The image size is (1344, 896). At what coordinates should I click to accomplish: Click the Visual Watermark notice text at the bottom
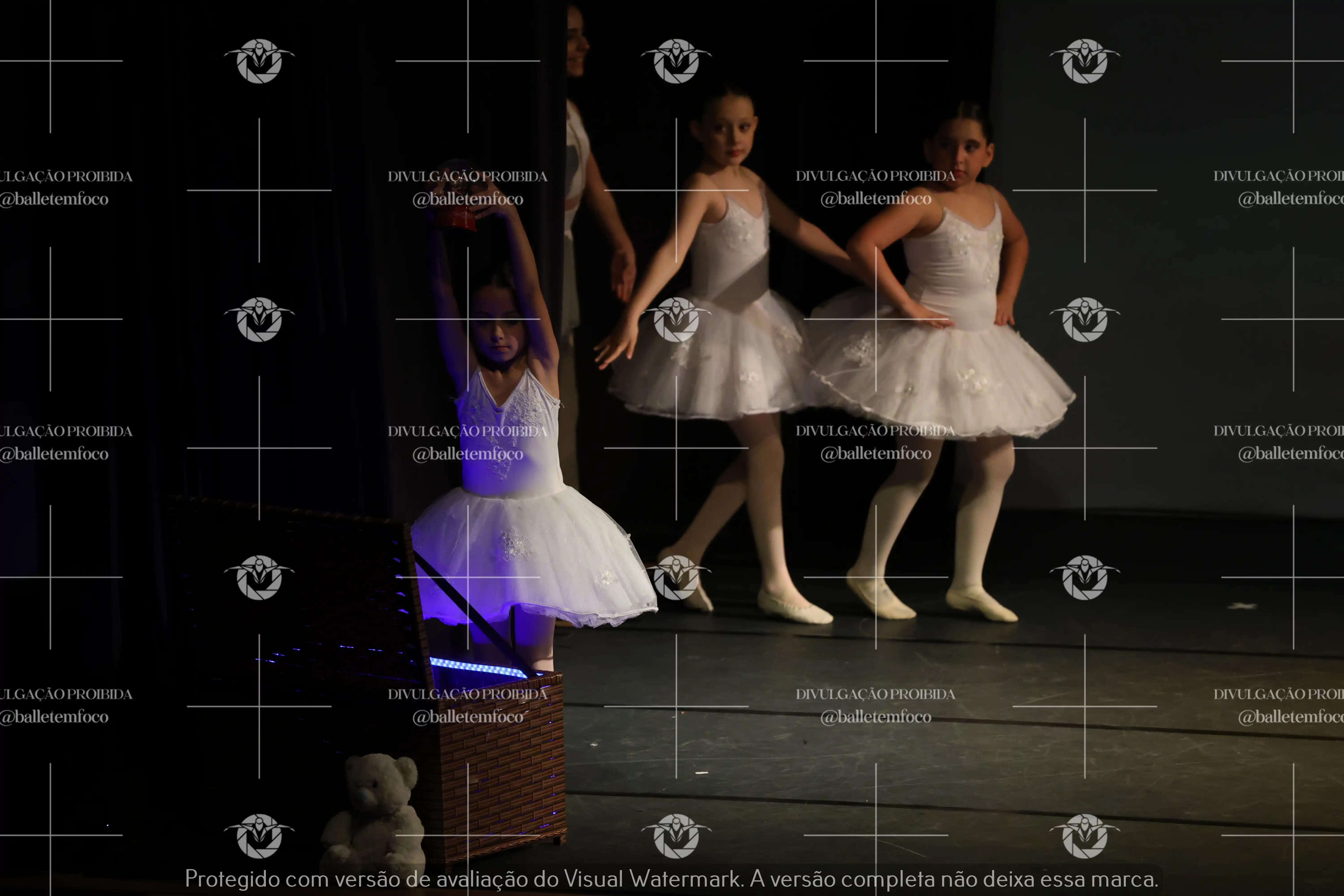pos(671,879)
